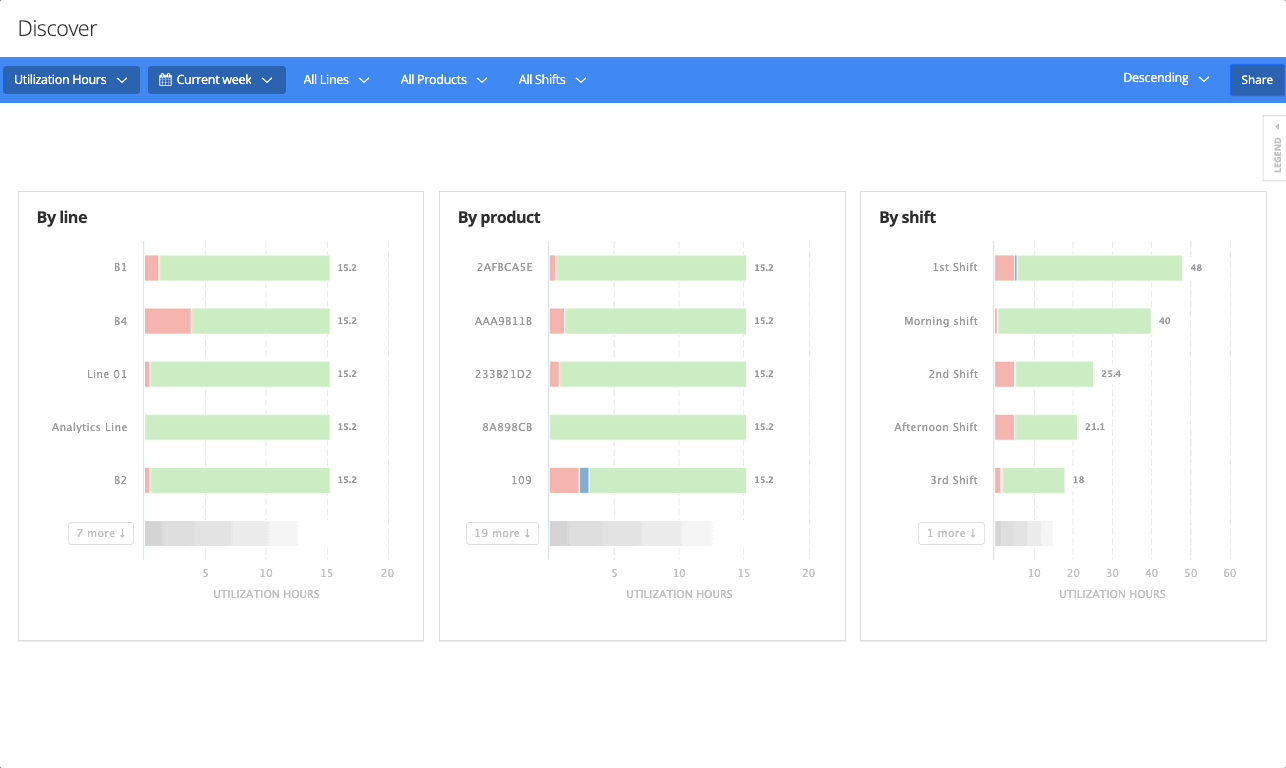The width and height of the screenshot is (1286, 768).
Task: Show 1 more shift
Action: point(951,533)
